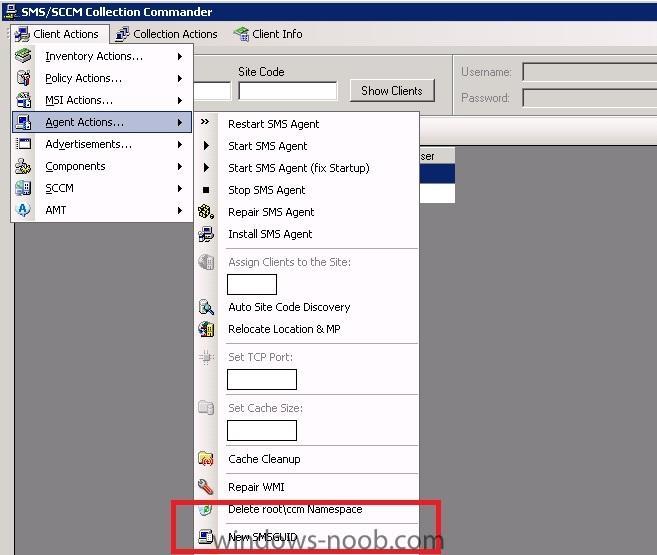Click the Cache Cleanup folder icon
The width and height of the screenshot is (657, 555).
click(x=206, y=459)
